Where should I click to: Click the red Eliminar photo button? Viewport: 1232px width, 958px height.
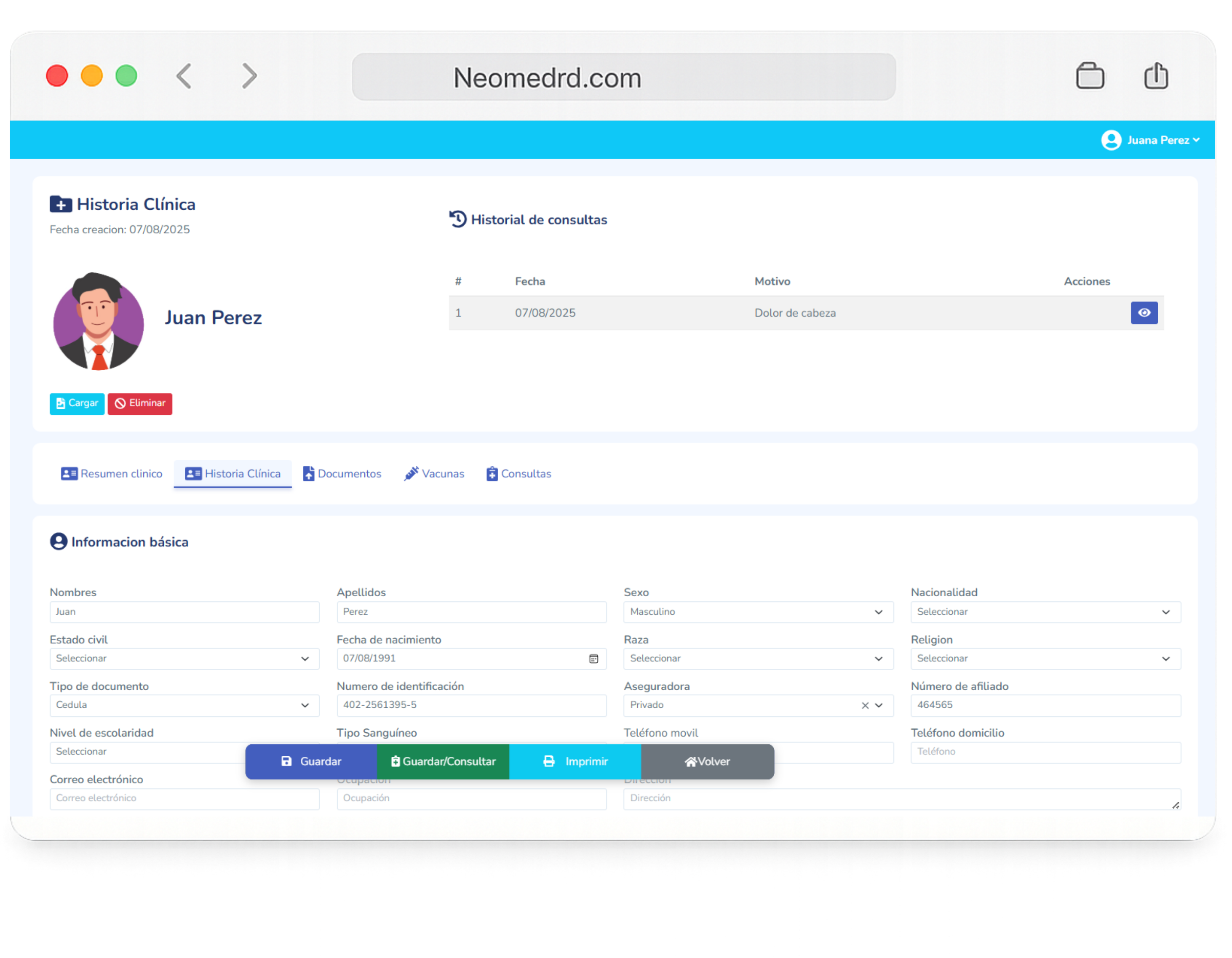pyautogui.click(x=140, y=403)
